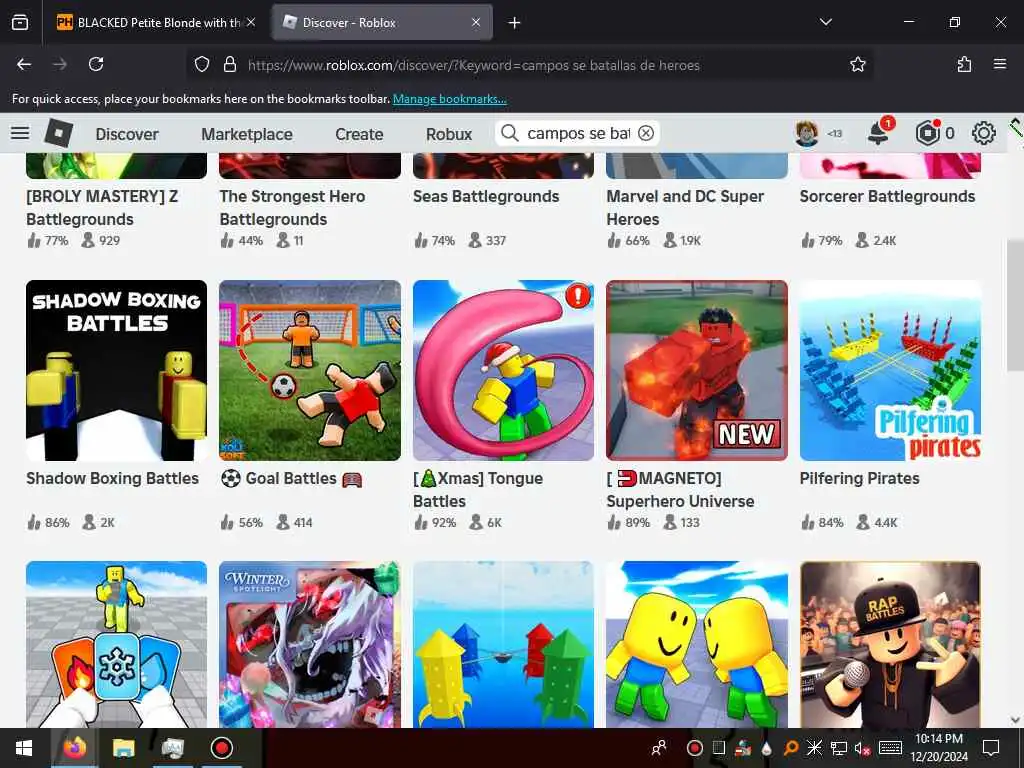Open the browser extensions menu
The image size is (1024, 768).
(964, 64)
